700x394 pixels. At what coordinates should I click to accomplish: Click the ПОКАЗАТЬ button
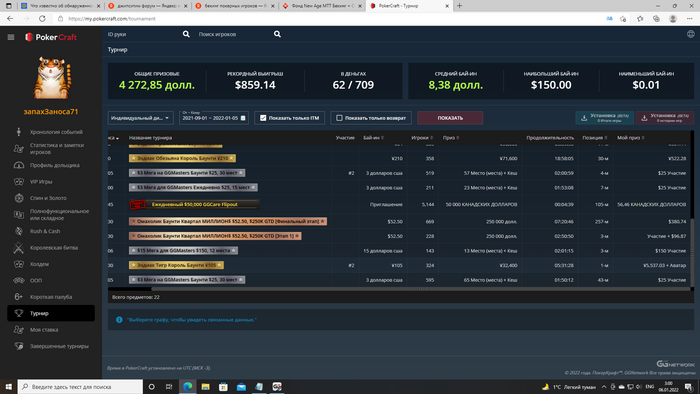click(x=450, y=118)
